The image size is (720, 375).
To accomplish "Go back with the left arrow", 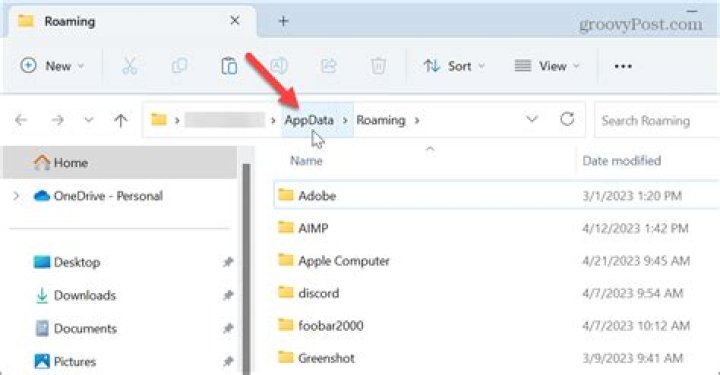I will coord(21,120).
